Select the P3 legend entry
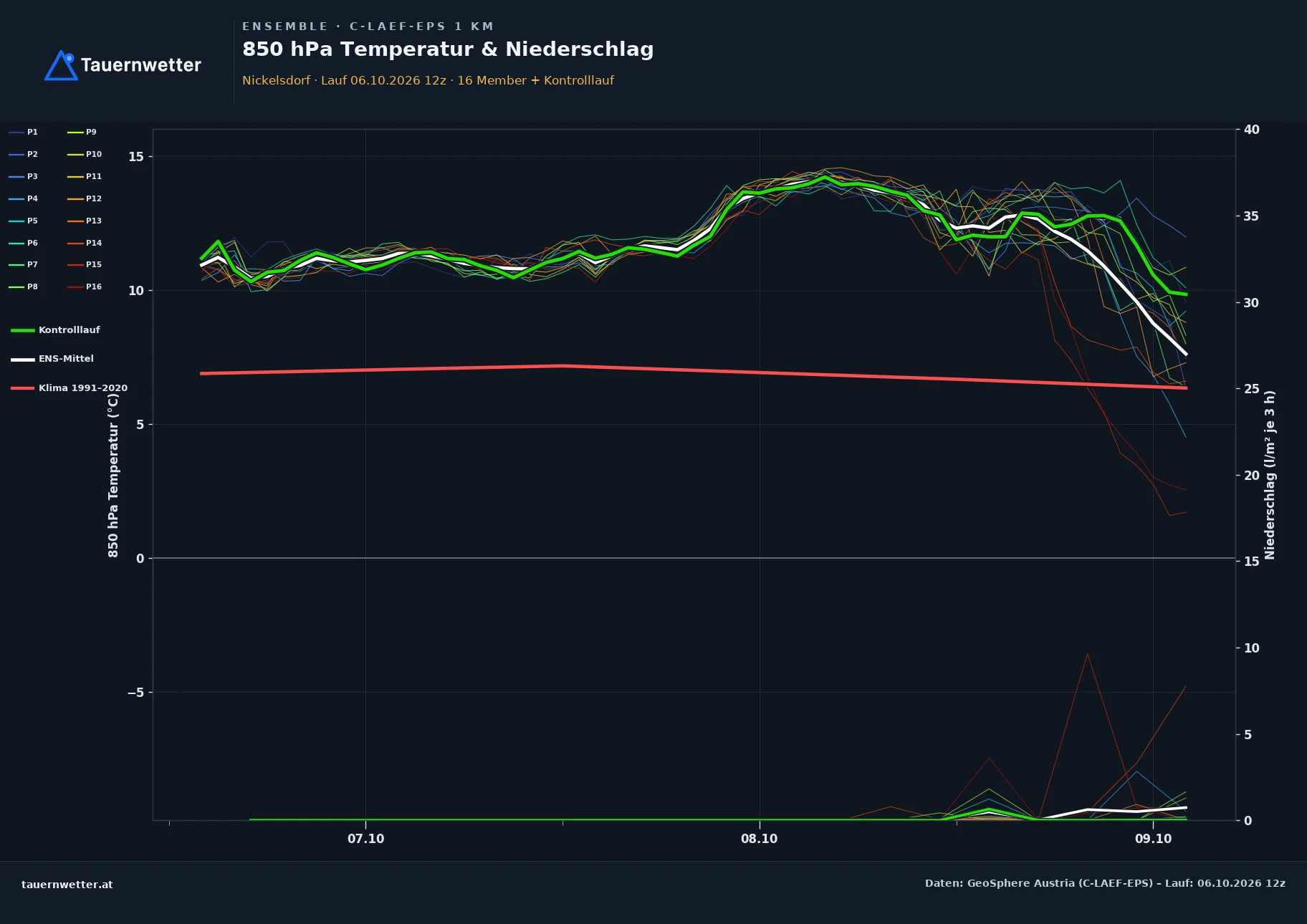 (x=24, y=177)
